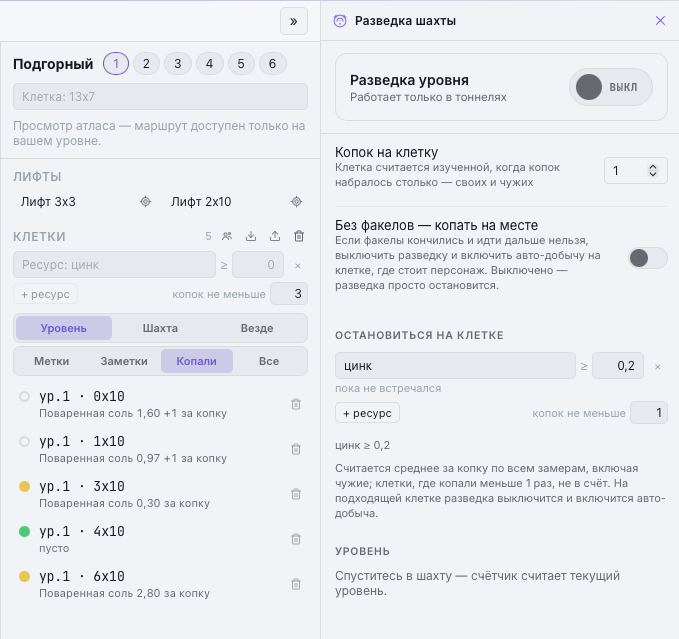Close the Разведка шахты panel
This screenshot has height=639, width=679.
(660, 21)
